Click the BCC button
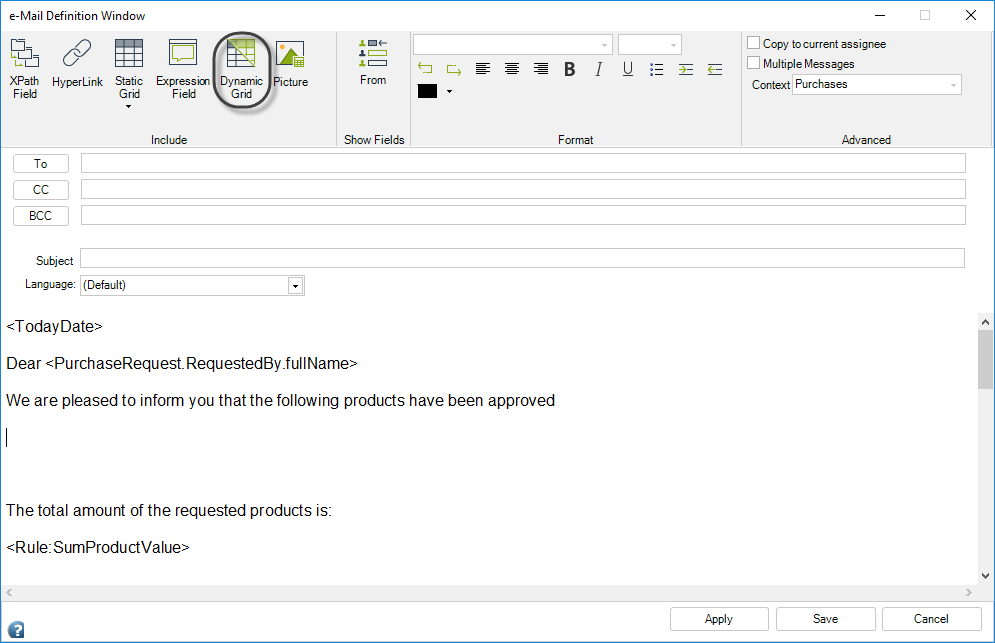Viewport: 995px width, 643px height. point(41,216)
